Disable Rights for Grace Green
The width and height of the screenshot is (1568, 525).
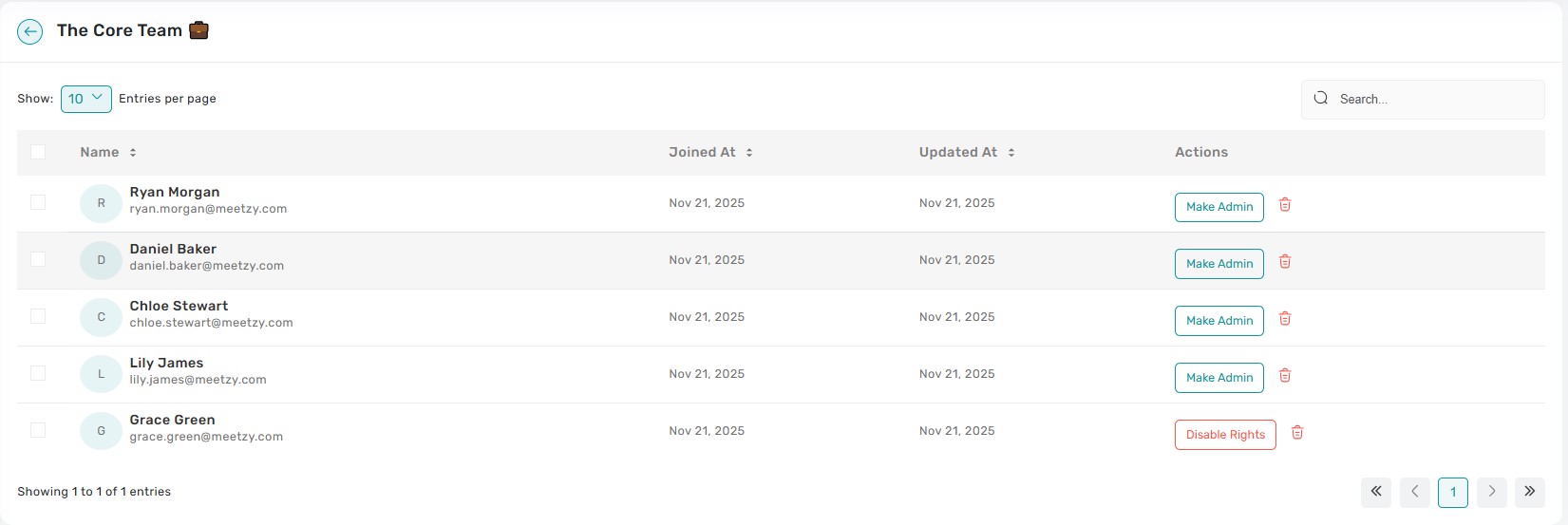click(x=1225, y=435)
